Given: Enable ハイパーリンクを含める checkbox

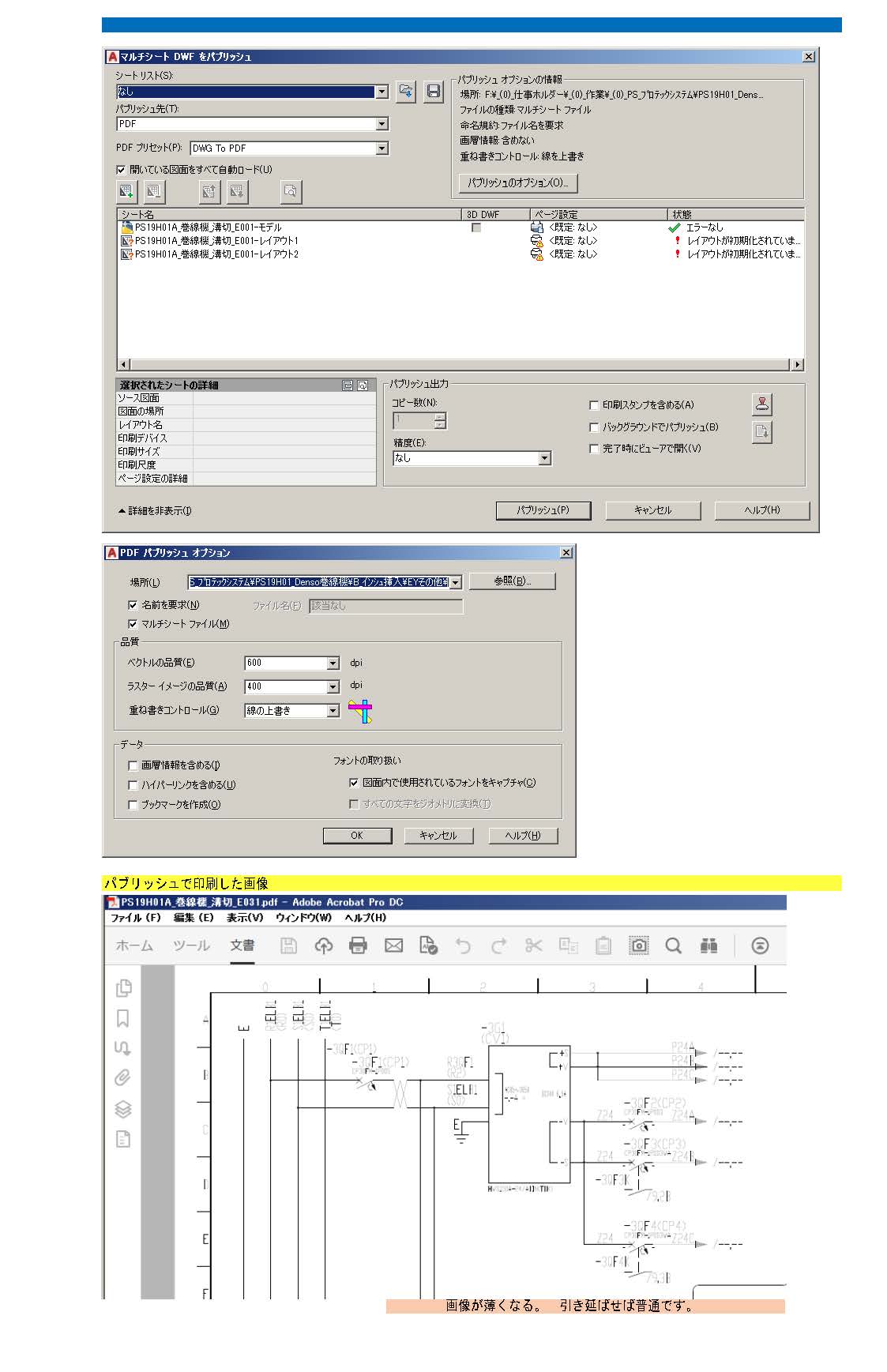Looking at the screenshot, I should (133, 785).
